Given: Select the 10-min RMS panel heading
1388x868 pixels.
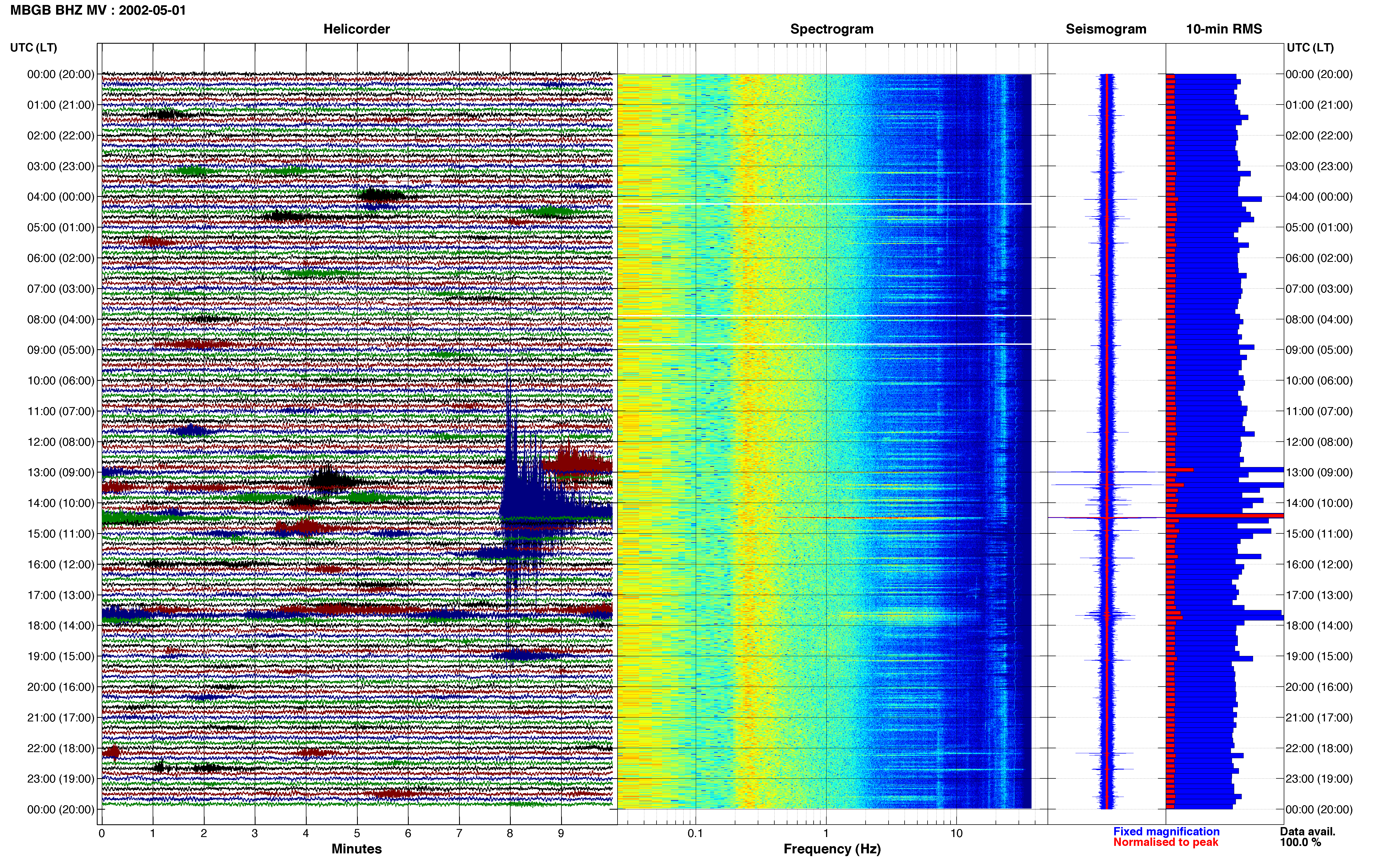Looking at the screenshot, I should click(1224, 29).
